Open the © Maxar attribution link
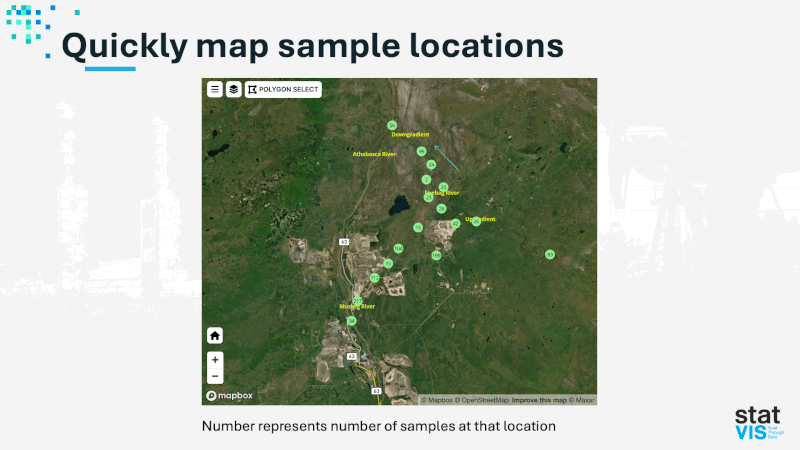The height and width of the screenshot is (450, 800). coord(582,400)
